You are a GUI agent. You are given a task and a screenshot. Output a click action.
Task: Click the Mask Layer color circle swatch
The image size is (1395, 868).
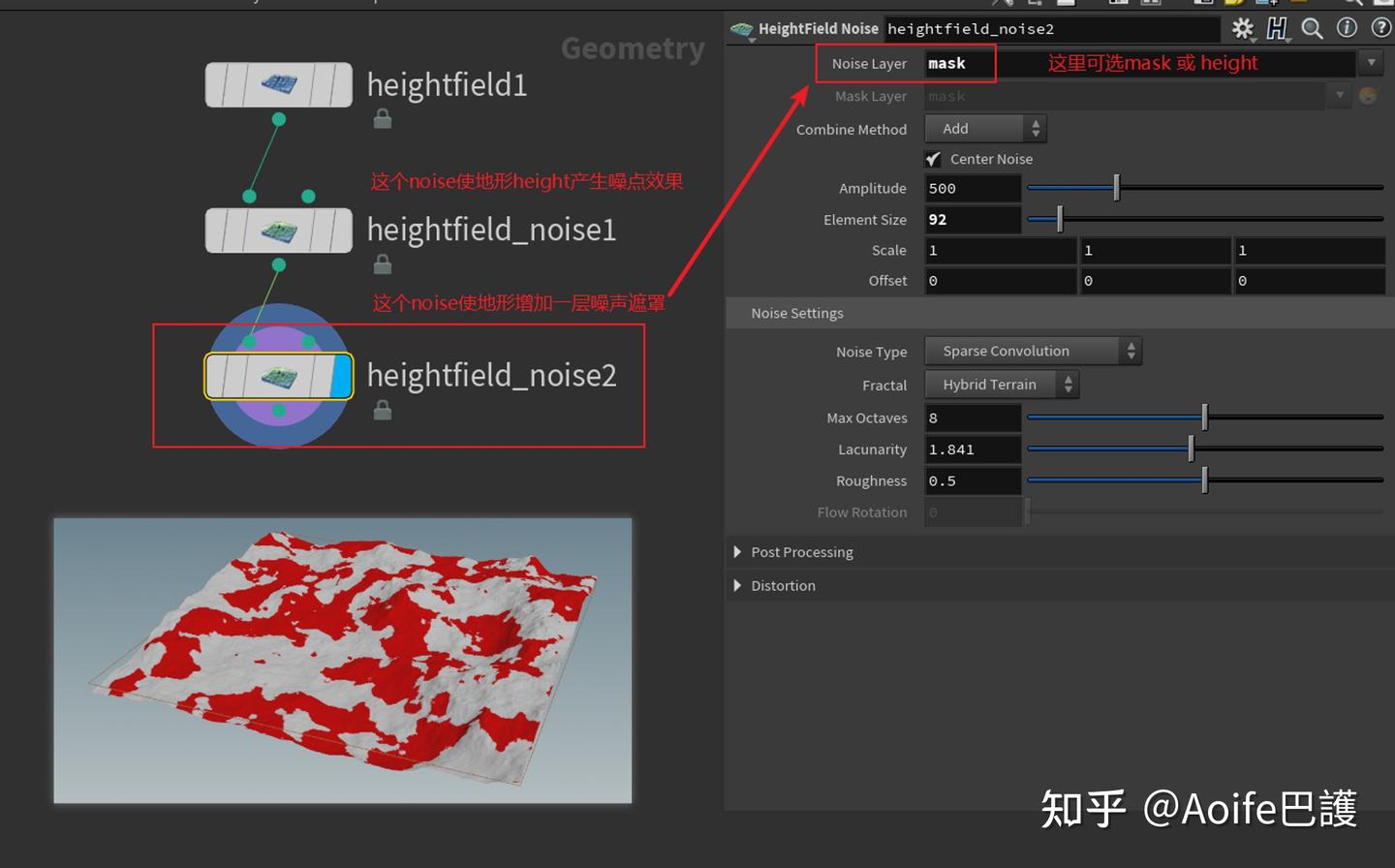click(x=1367, y=96)
